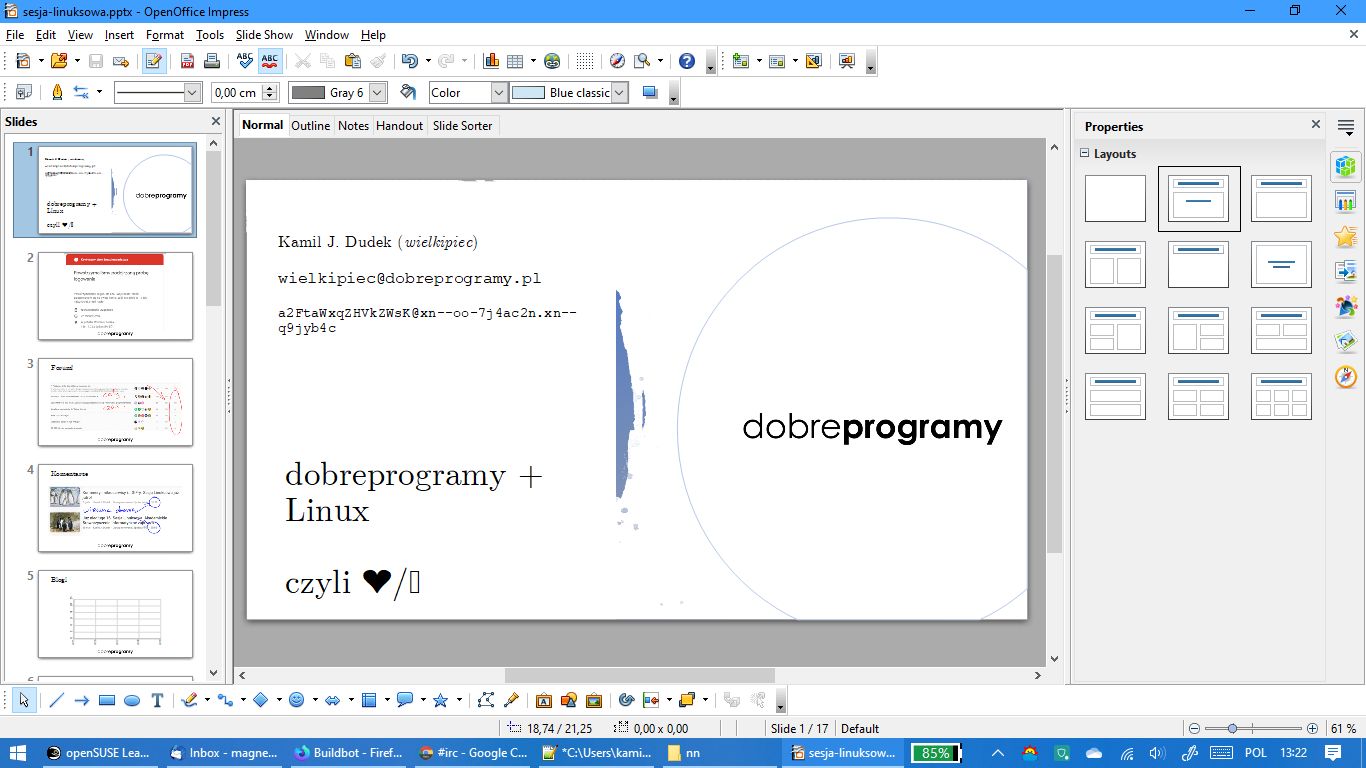Switch to the Slide Sorter tab
This screenshot has height=768, width=1366.
click(462, 125)
